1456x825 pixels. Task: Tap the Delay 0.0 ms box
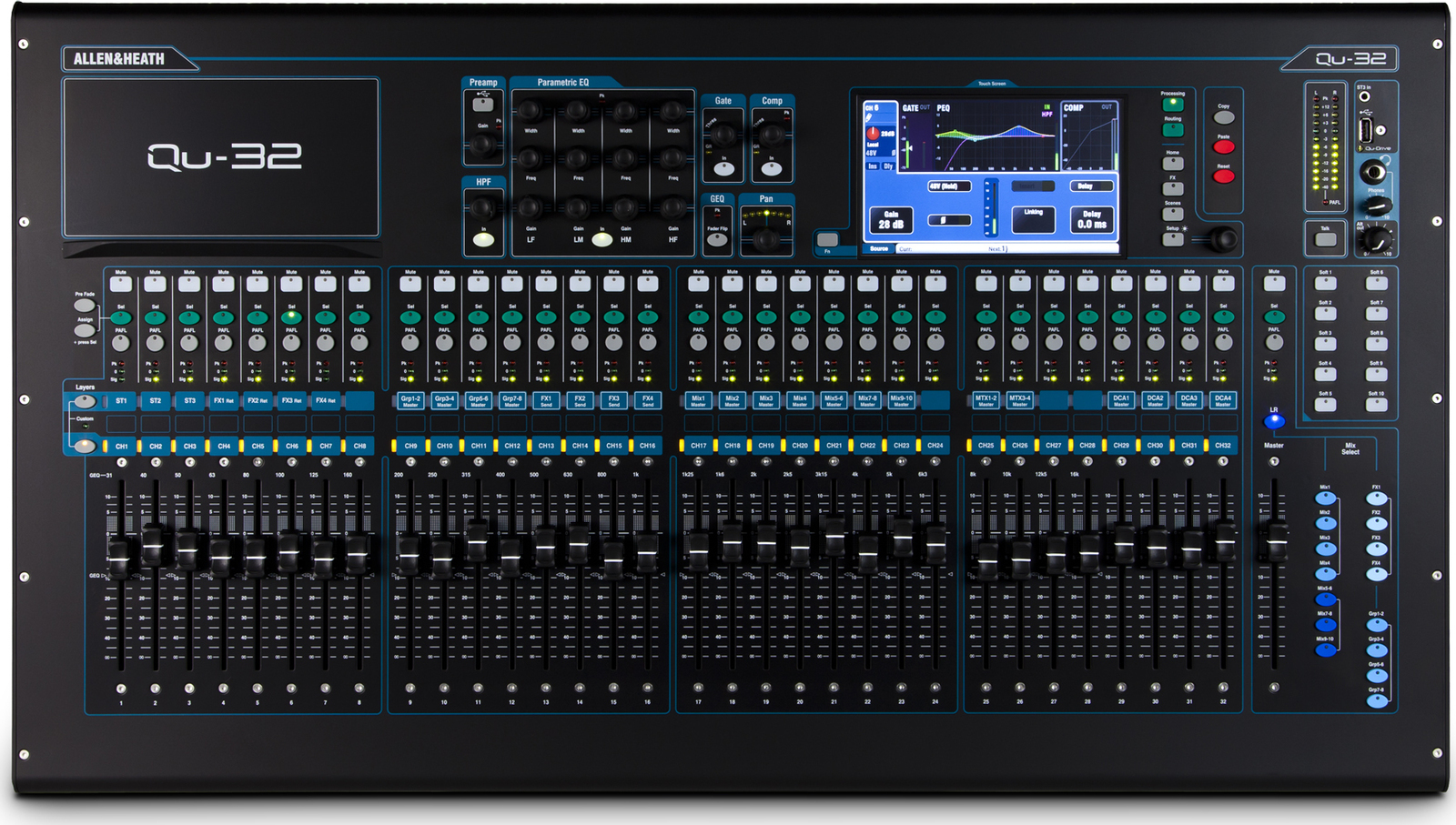click(1092, 219)
